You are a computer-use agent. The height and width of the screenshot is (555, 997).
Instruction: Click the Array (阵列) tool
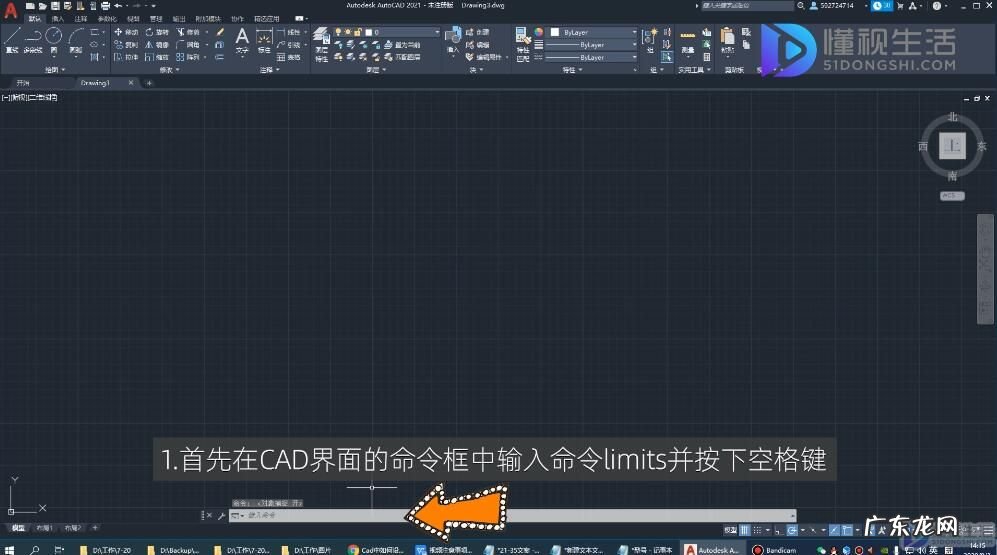[188, 57]
